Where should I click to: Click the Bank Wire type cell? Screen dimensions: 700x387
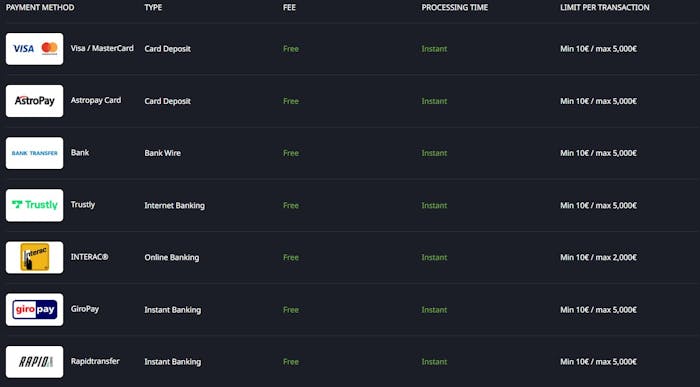click(x=162, y=153)
